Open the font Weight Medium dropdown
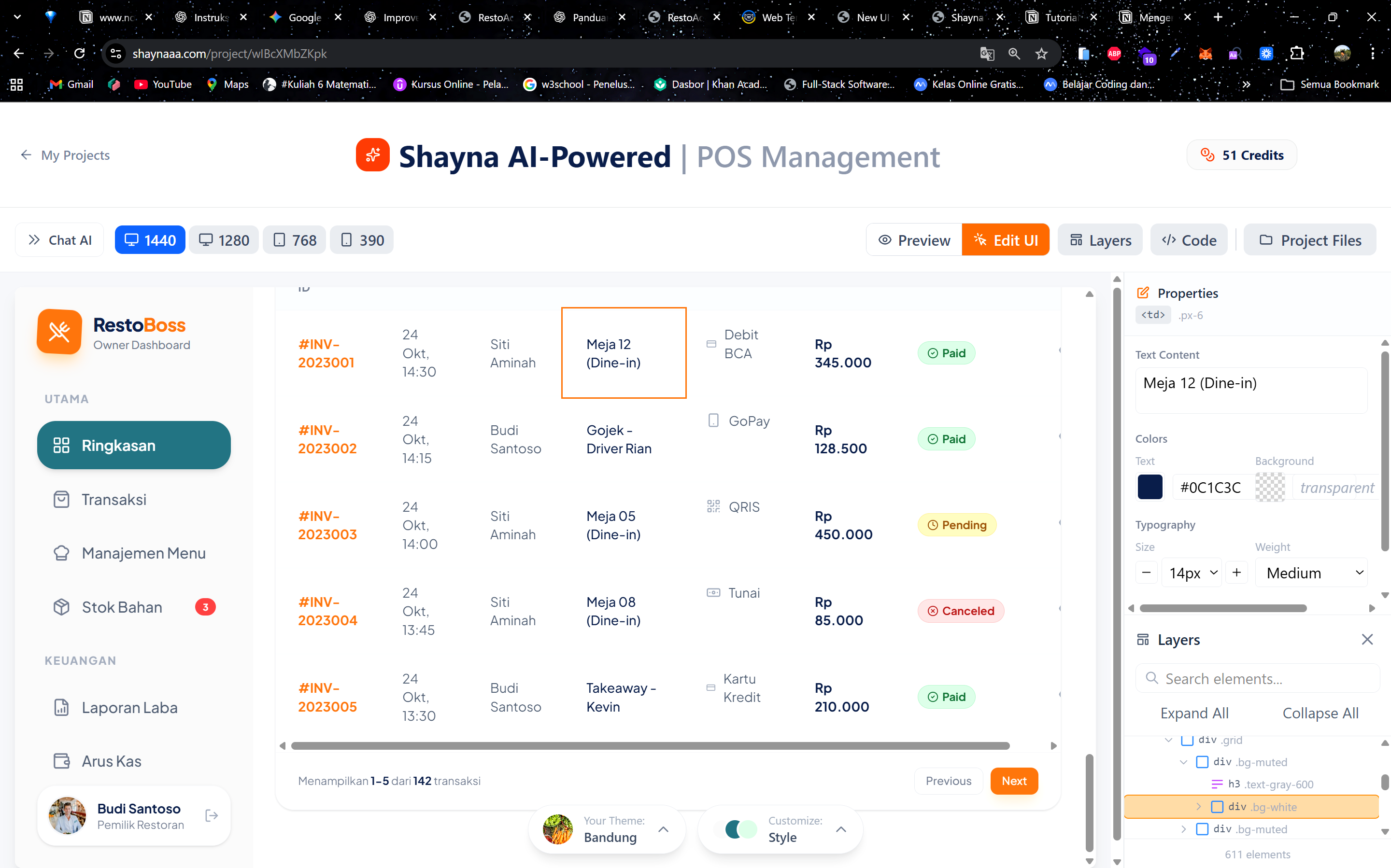The width and height of the screenshot is (1391, 868). 1312,573
